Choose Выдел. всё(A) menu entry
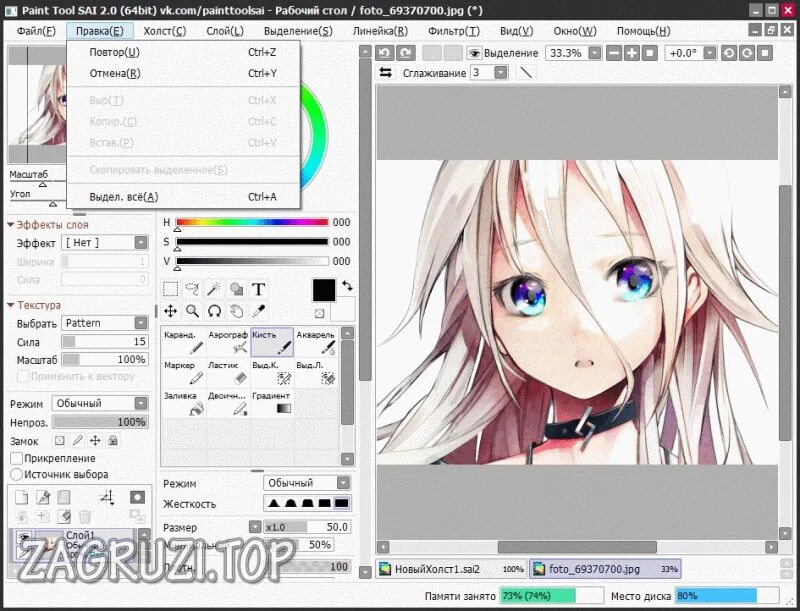The height and width of the screenshot is (611, 800). coord(183,197)
